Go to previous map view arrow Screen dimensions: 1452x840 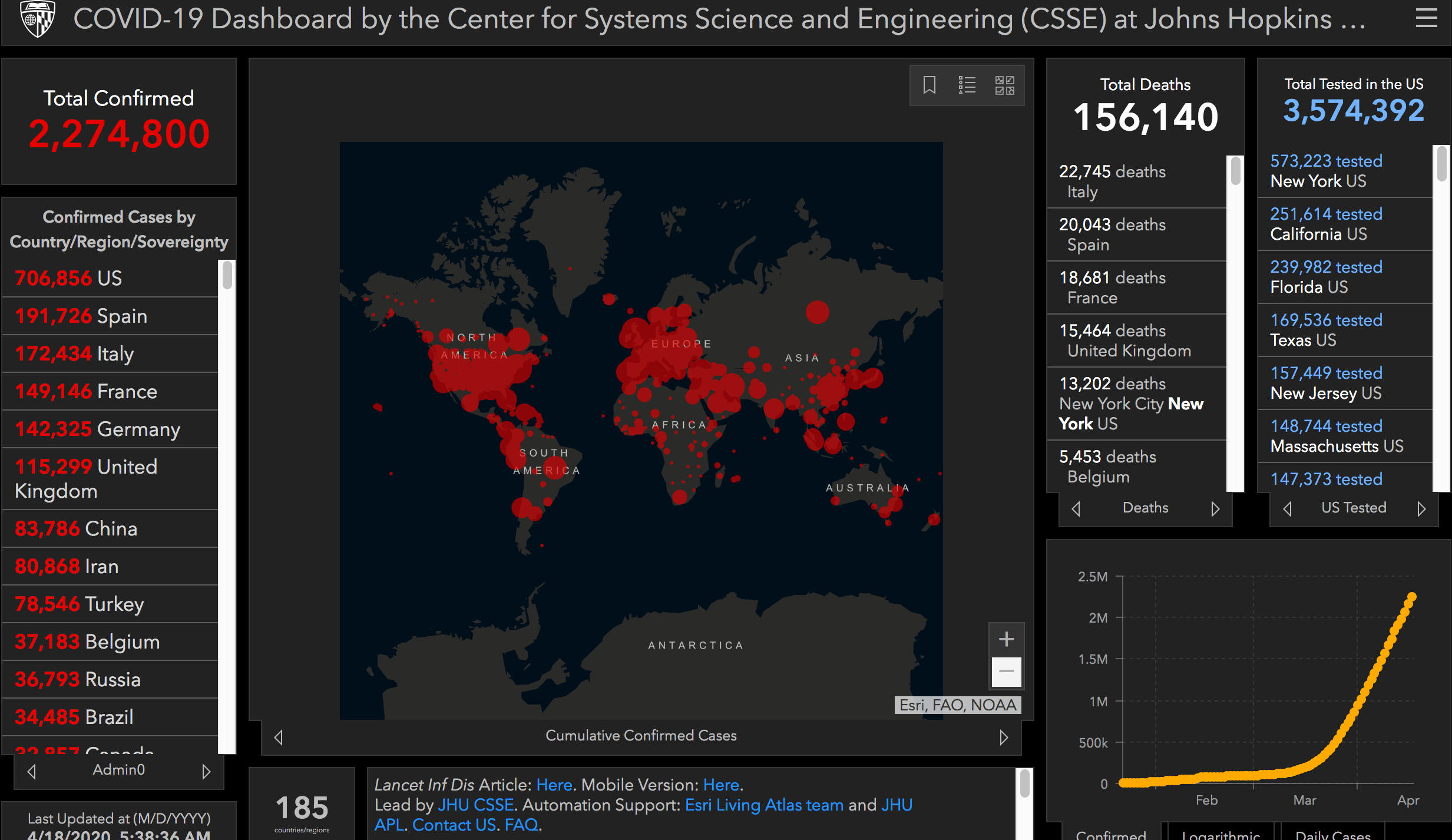coord(279,737)
